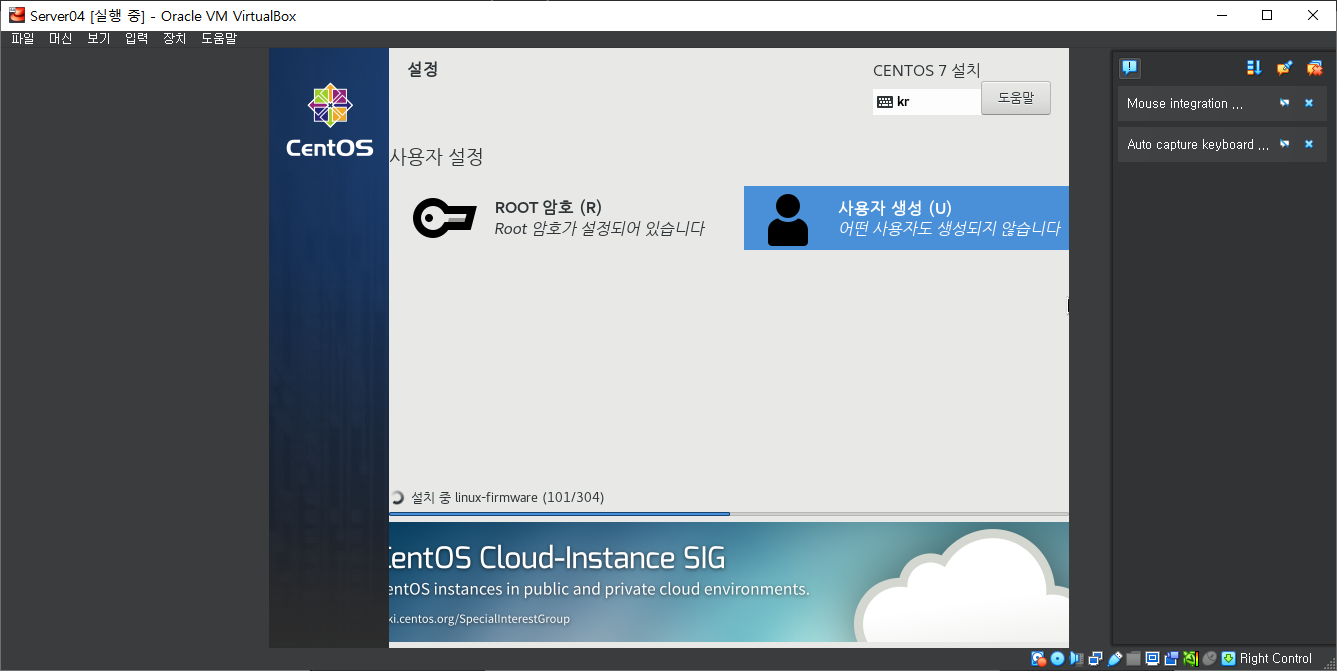Click the VirtualBox title bar icon

click(16, 16)
